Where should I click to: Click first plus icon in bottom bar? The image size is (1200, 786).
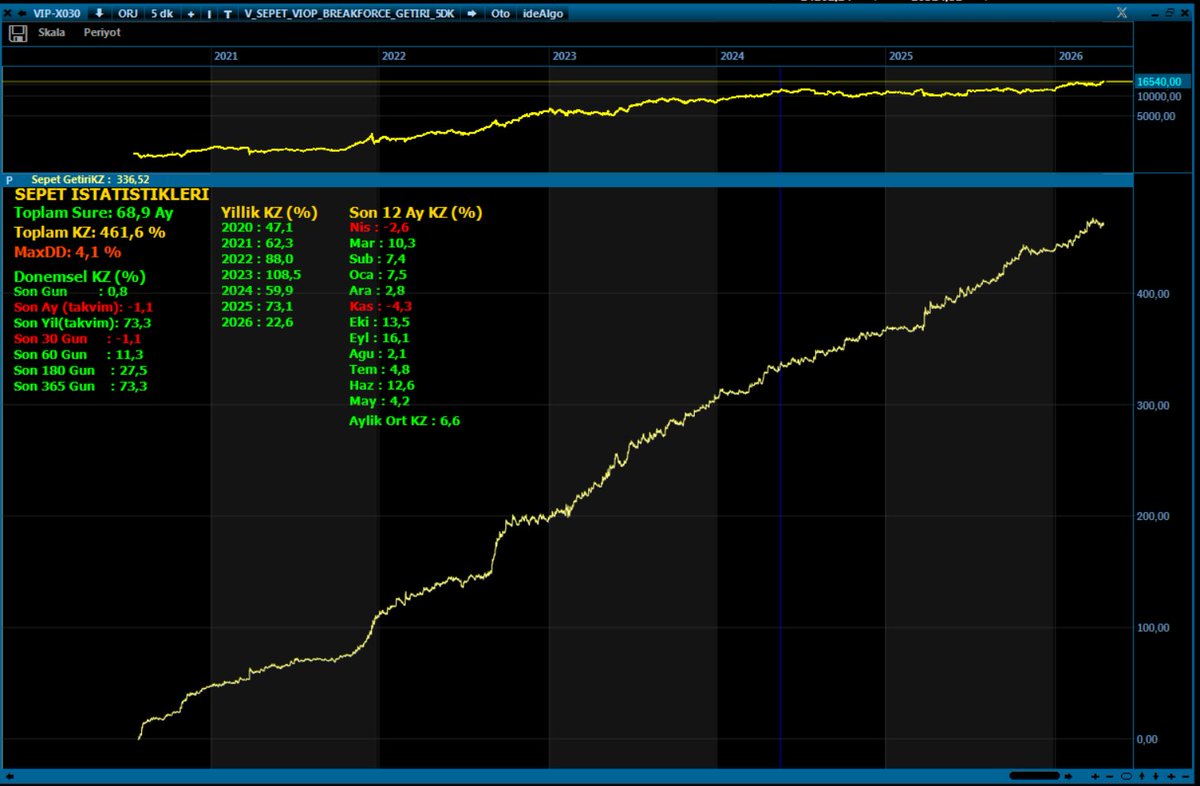pyautogui.click(x=1095, y=777)
